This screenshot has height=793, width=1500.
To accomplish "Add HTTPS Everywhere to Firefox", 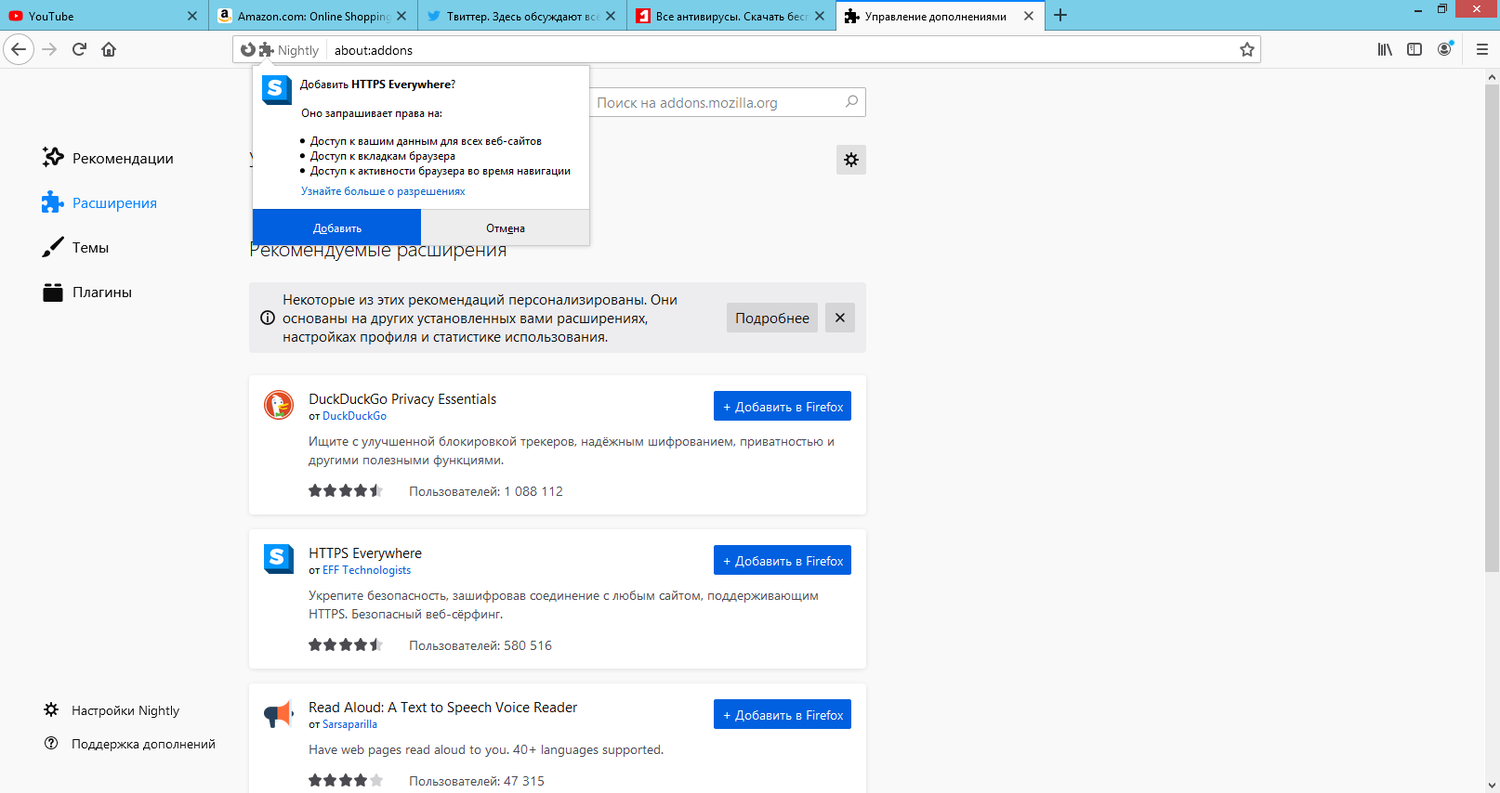I will (782, 560).
